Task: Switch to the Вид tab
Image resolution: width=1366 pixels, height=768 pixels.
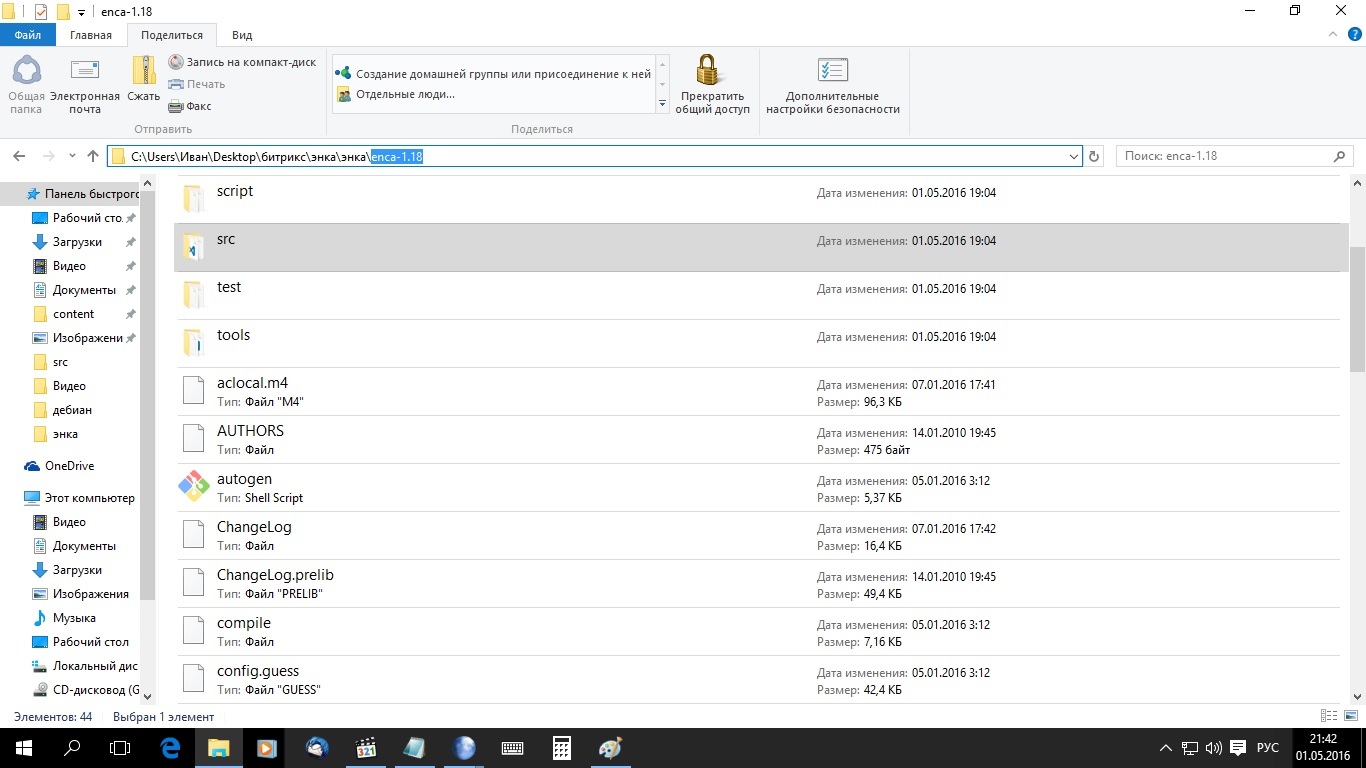Action: point(242,35)
